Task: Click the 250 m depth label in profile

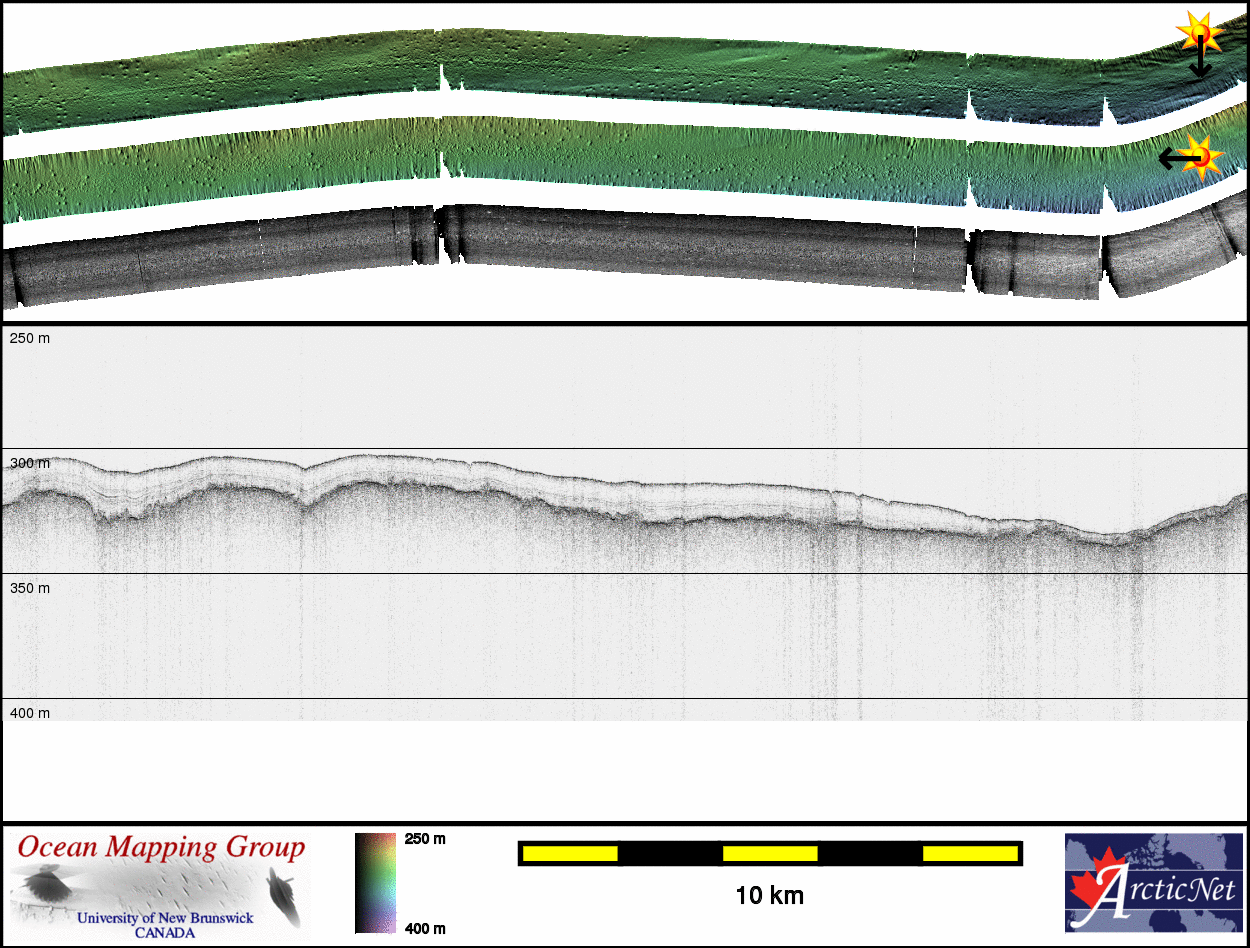Action: (30, 339)
